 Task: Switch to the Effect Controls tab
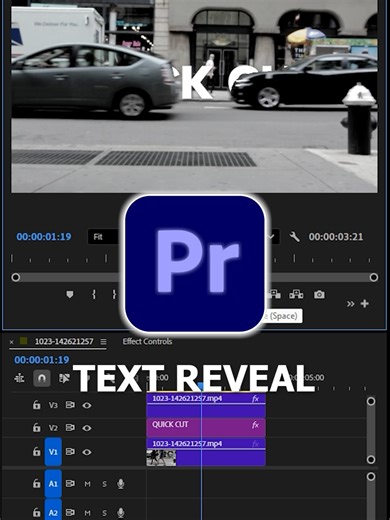(147, 341)
